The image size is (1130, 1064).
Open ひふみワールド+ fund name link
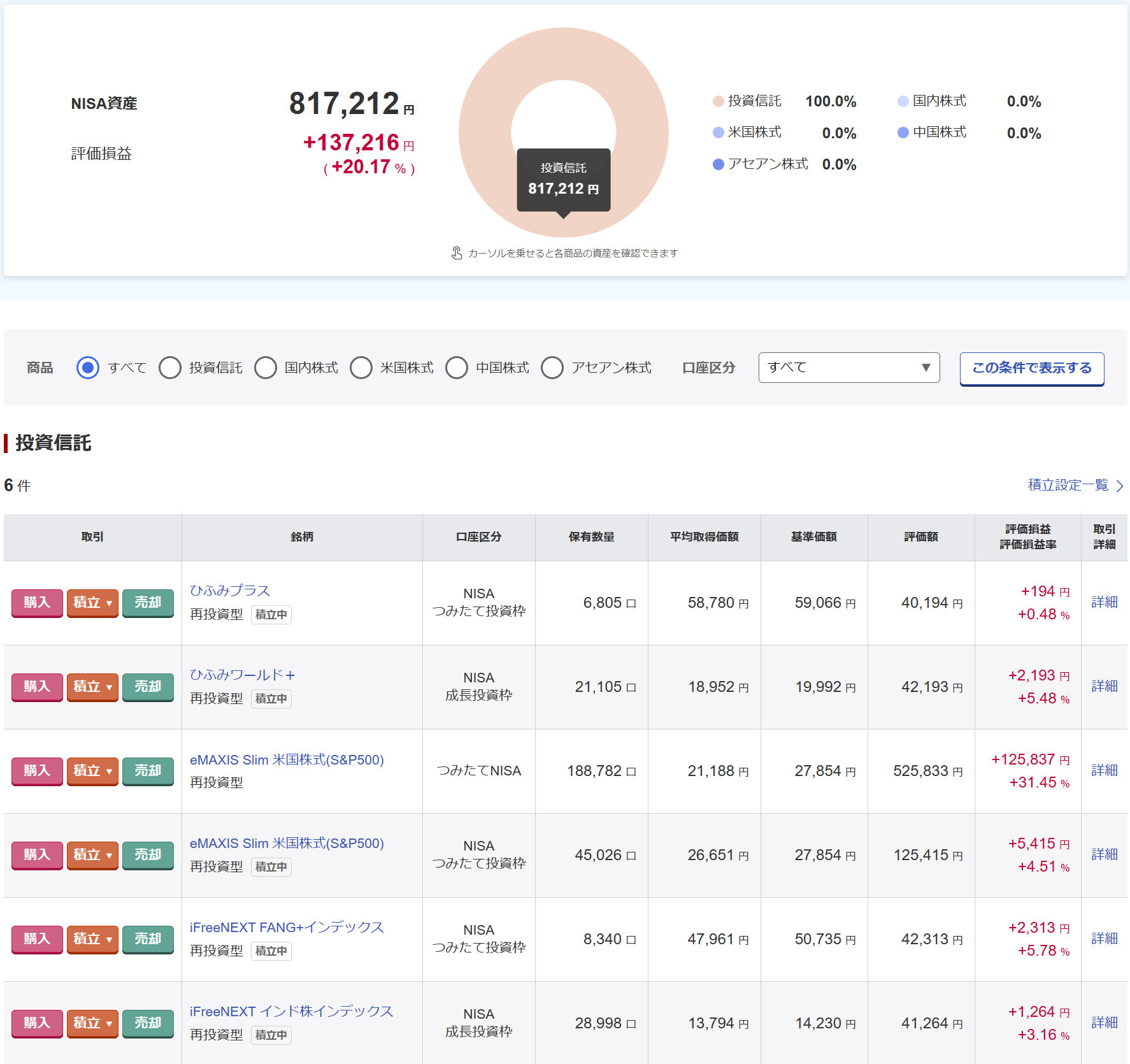(x=242, y=675)
